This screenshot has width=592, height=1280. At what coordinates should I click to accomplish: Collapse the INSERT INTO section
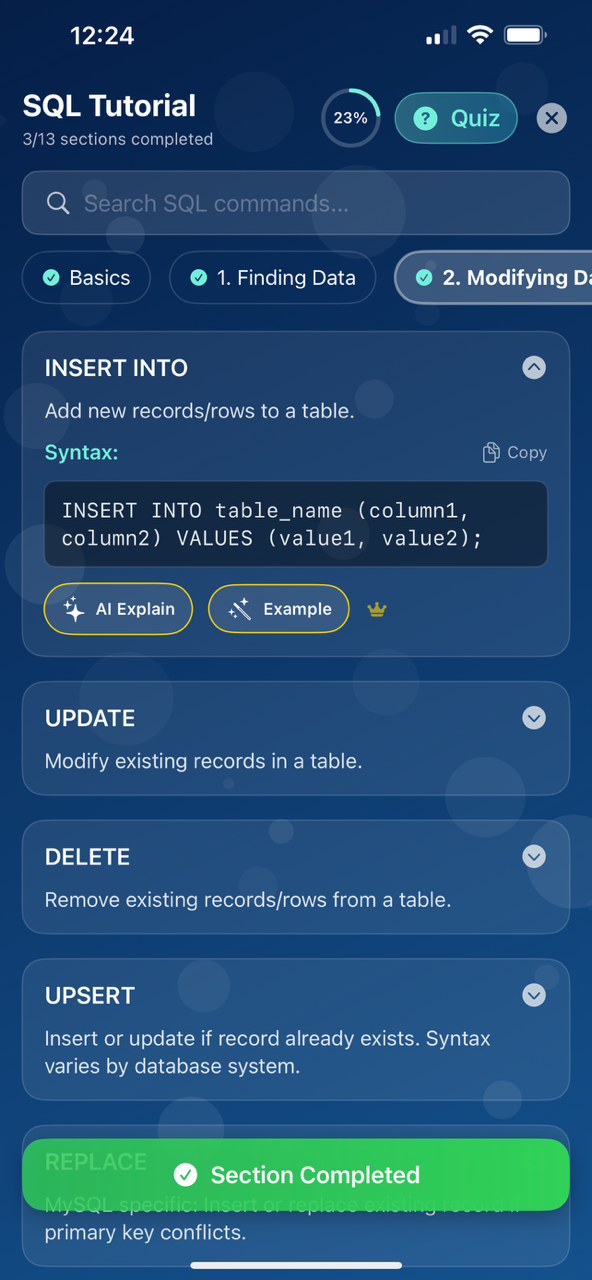click(x=534, y=368)
